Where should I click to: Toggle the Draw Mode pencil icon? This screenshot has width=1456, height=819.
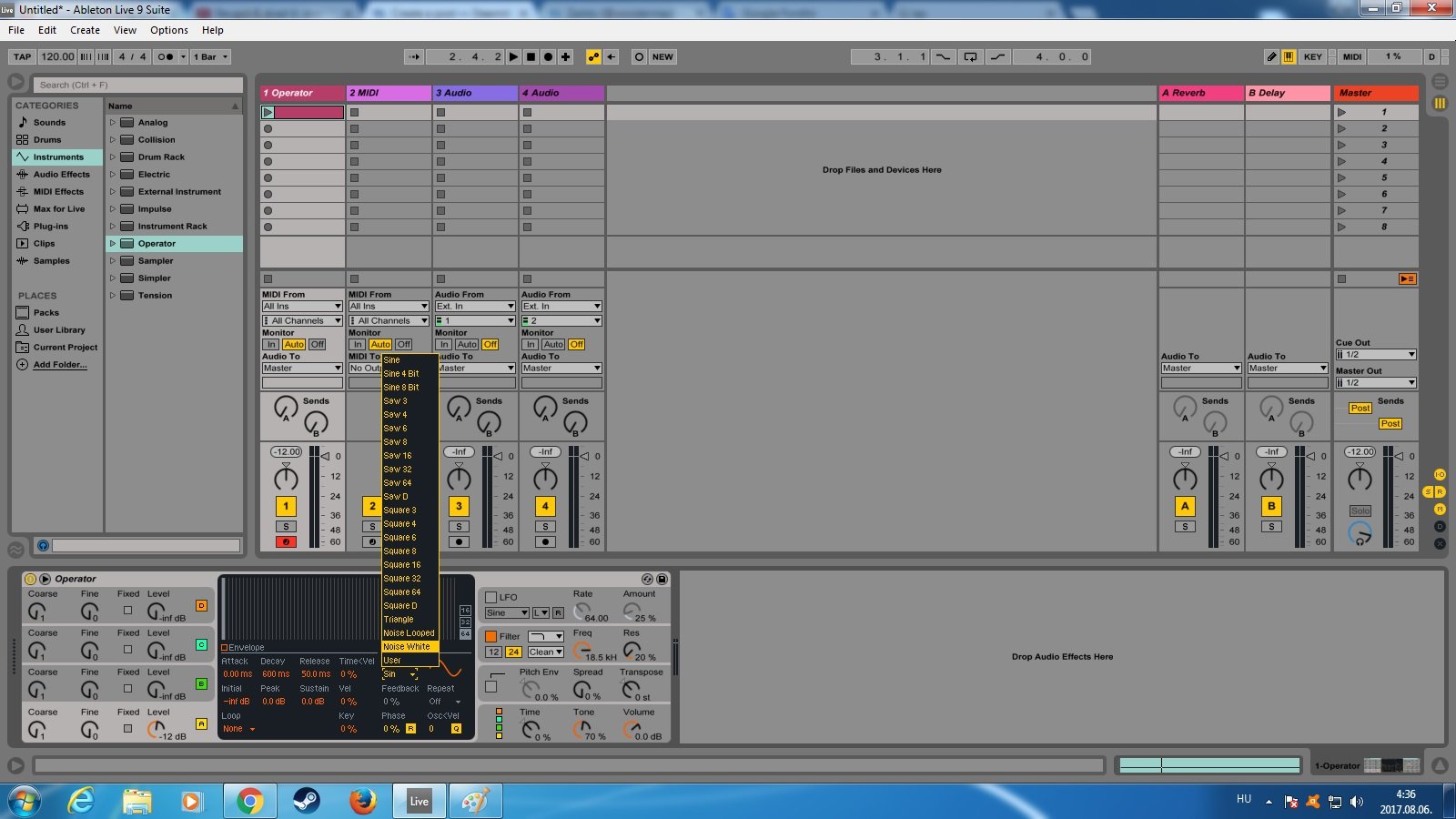[1272, 56]
